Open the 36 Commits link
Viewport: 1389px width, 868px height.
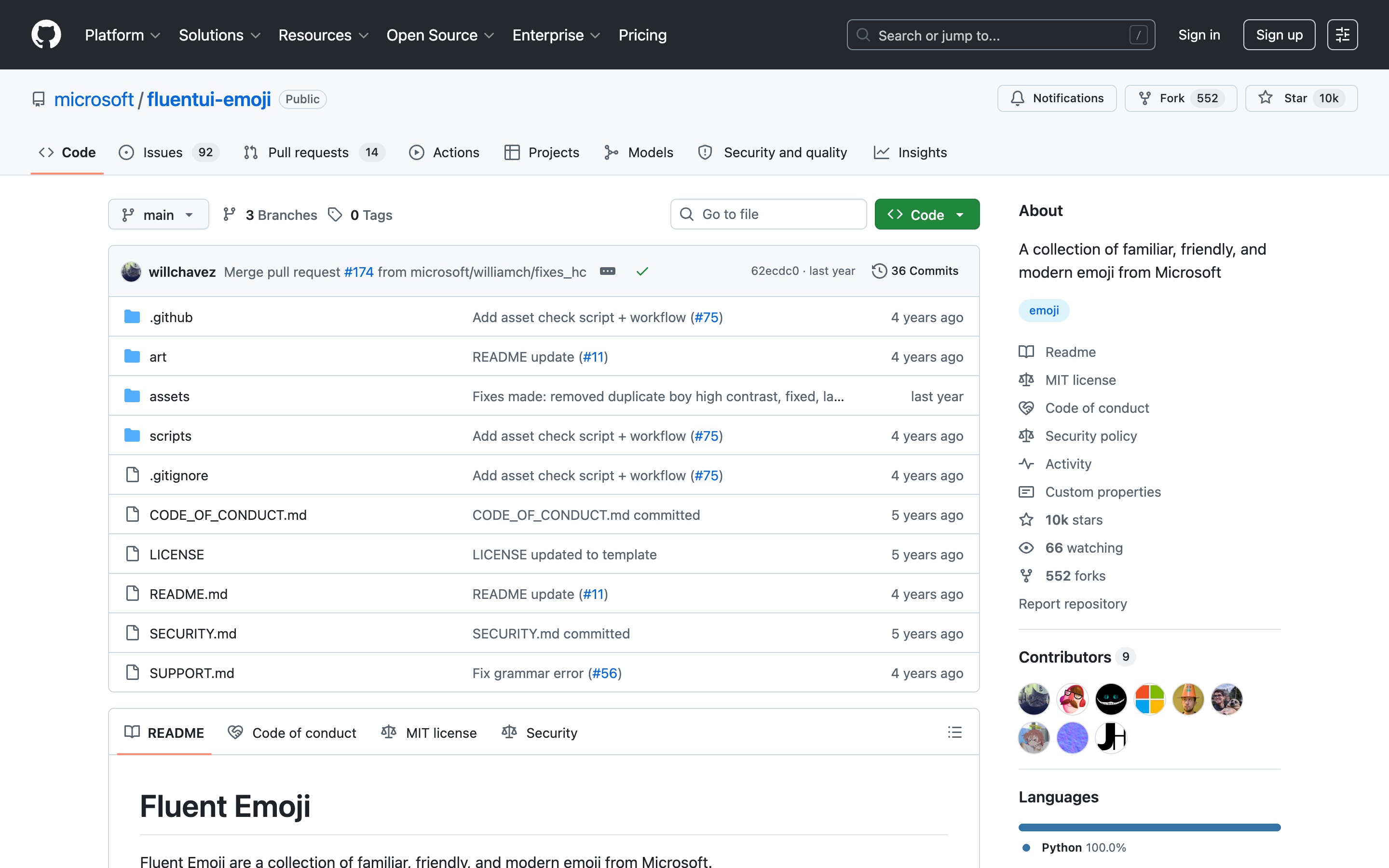[x=915, y=271]
